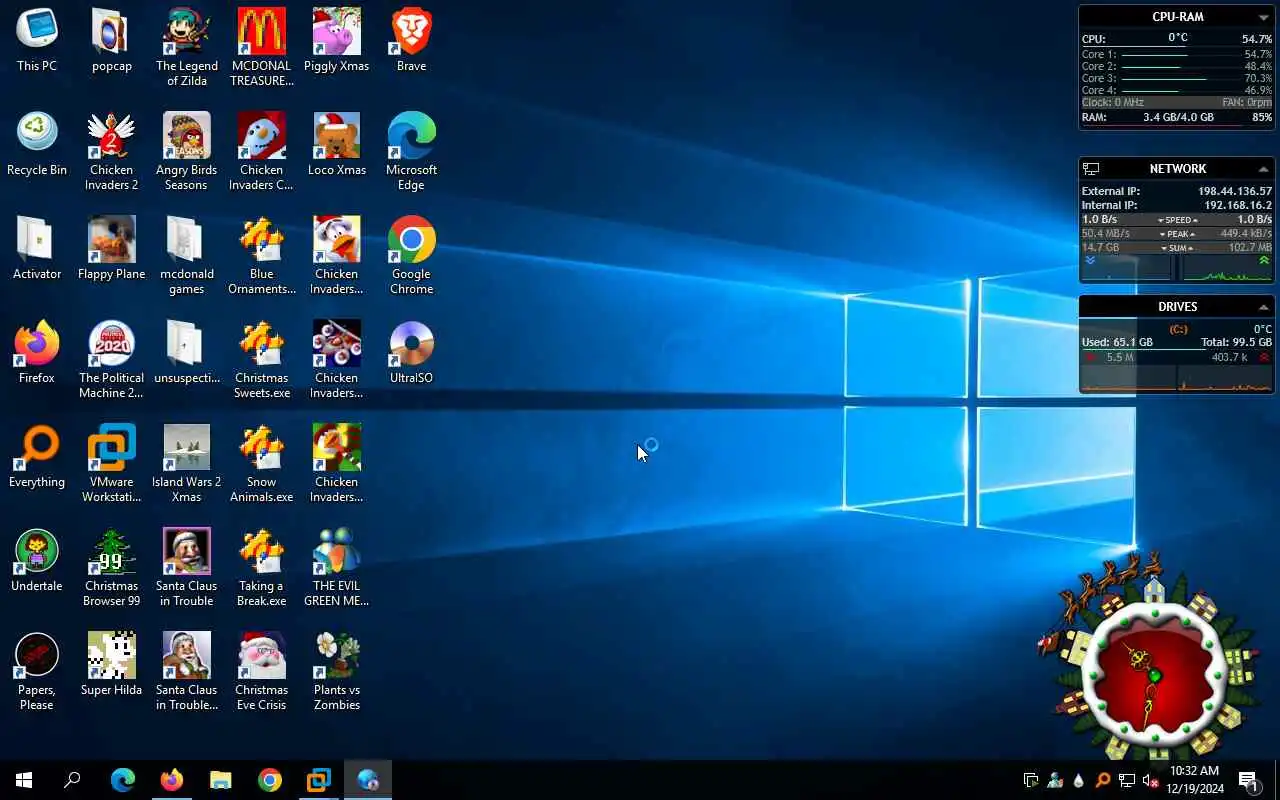The width and height of the screenshot is (1280, 800).
Task: Click the Papers, Please desktop icon
Action: point(37,671)
